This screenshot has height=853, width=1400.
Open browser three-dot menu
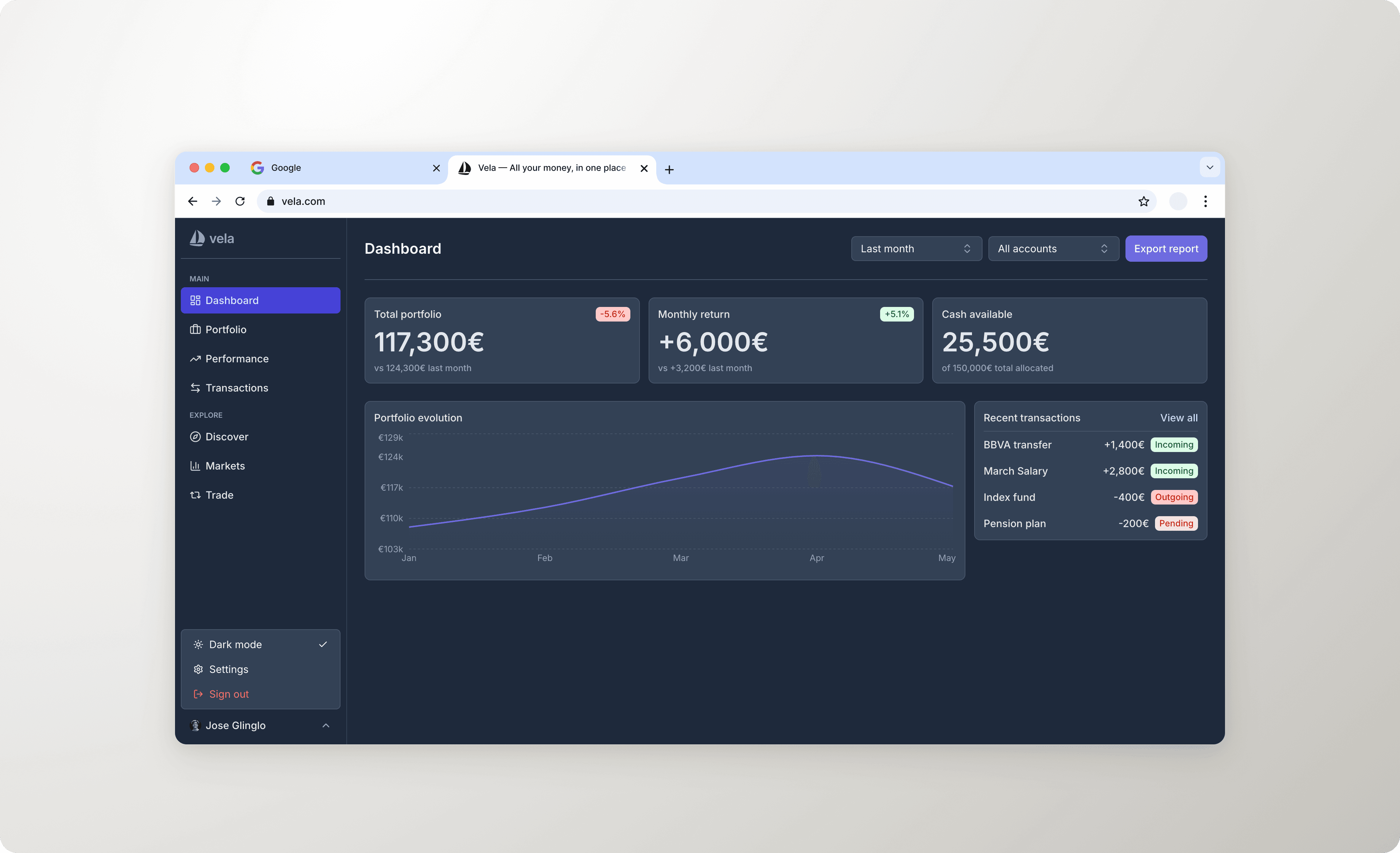[x=1205, y=201]
